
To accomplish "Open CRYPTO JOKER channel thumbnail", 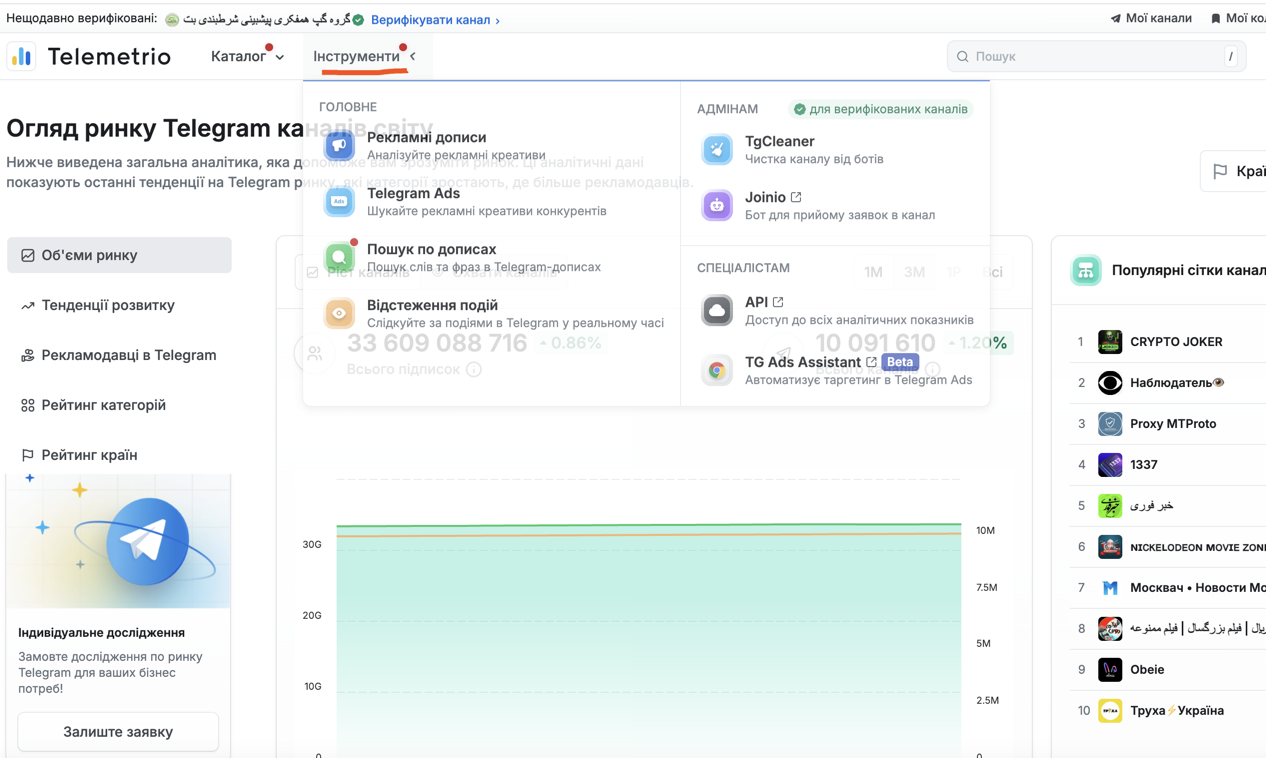I will point(1110,341).
